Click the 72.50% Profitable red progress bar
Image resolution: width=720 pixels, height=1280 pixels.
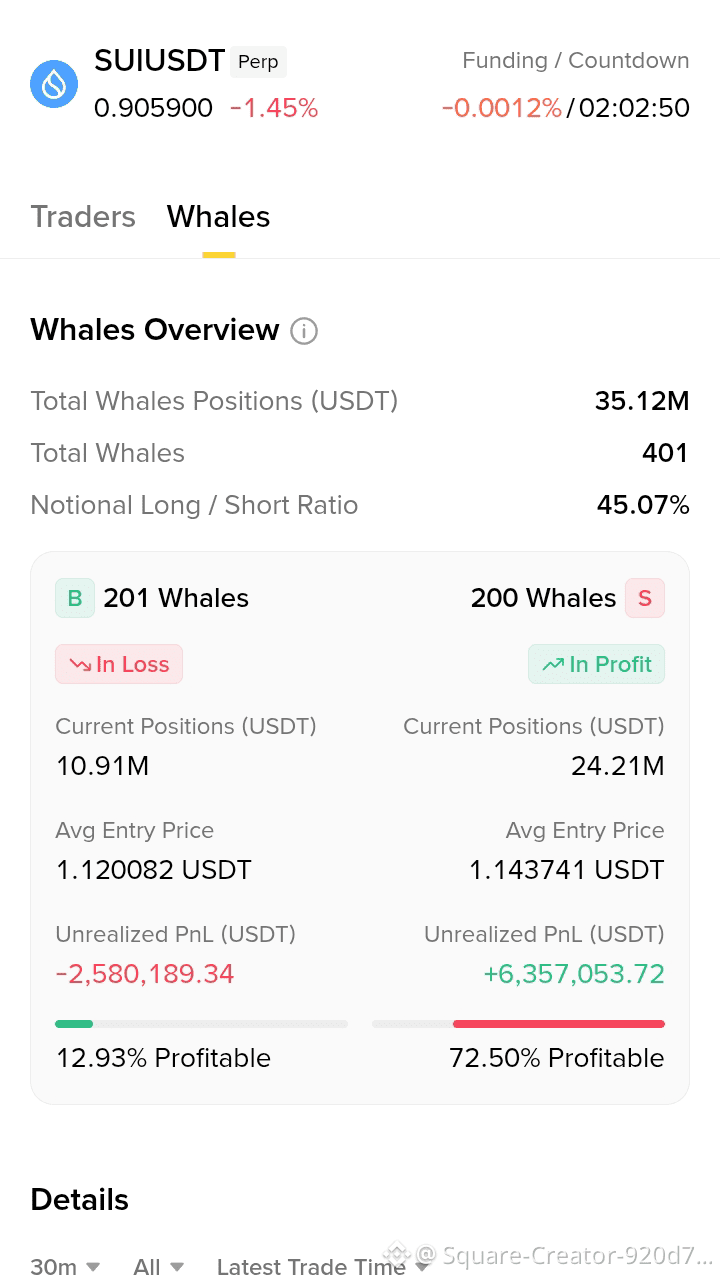pyautogui.click(x=518, y=1024)
